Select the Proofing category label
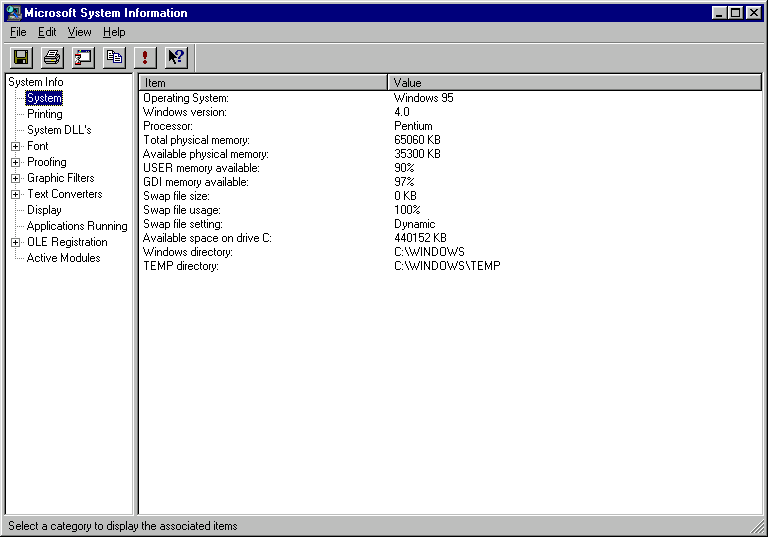 click(47, 162)
